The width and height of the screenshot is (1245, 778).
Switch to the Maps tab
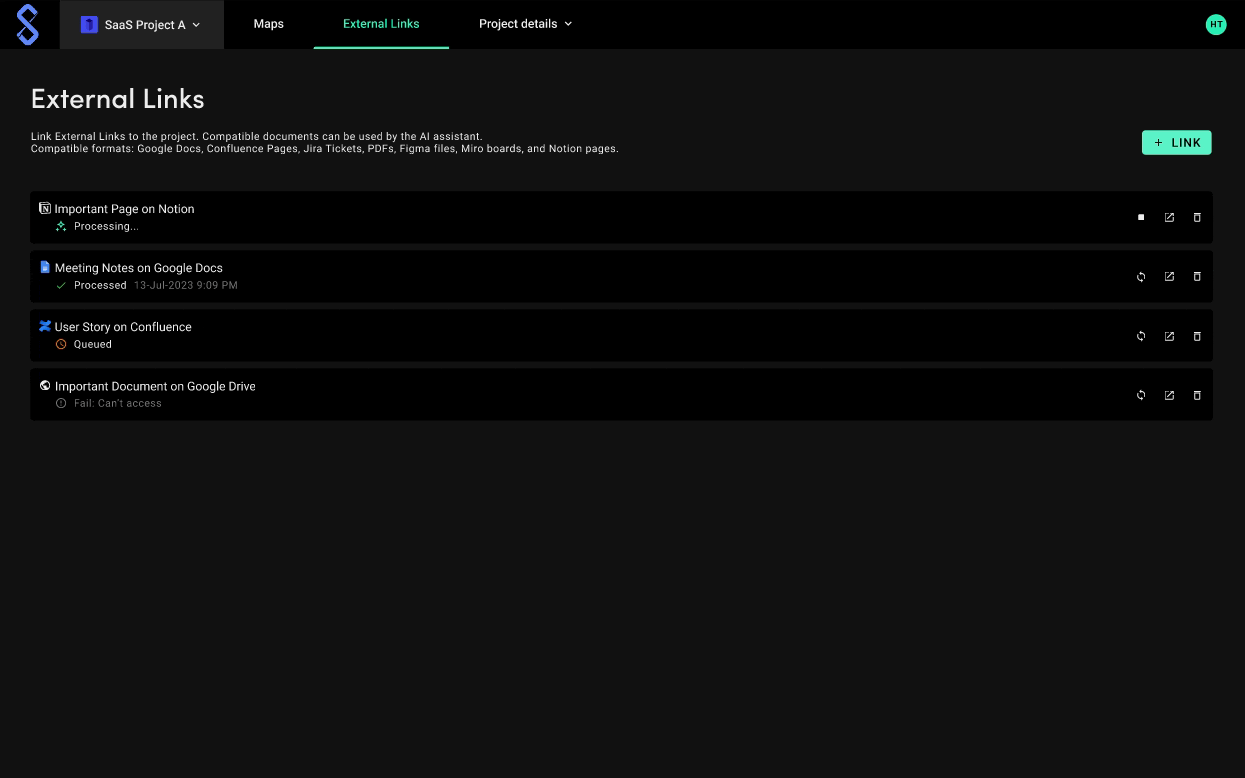268,24
